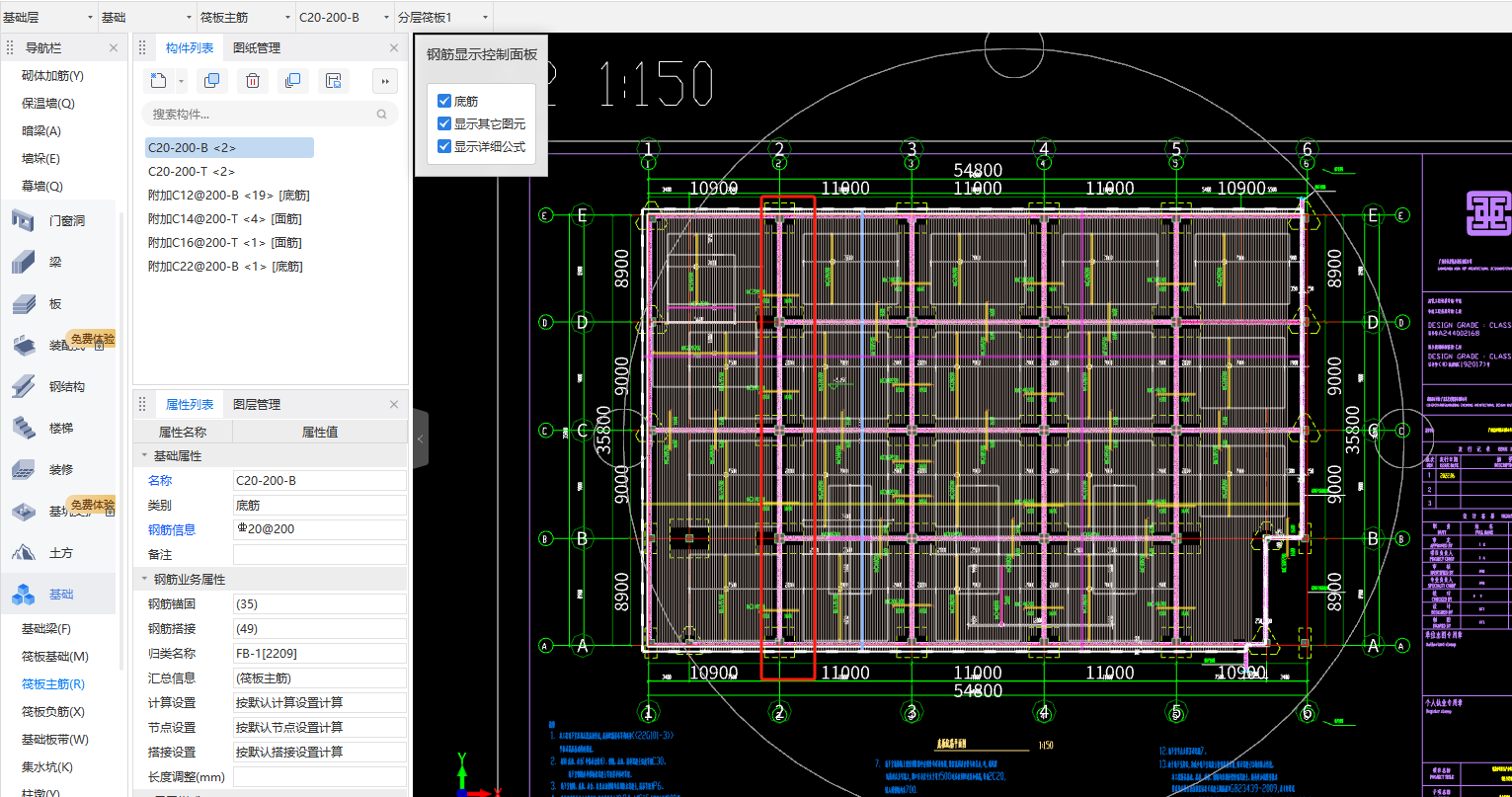Edit the 名称 value C20-200-B
The height and width of the screenshot is (797, 1512).
(320, 480)
